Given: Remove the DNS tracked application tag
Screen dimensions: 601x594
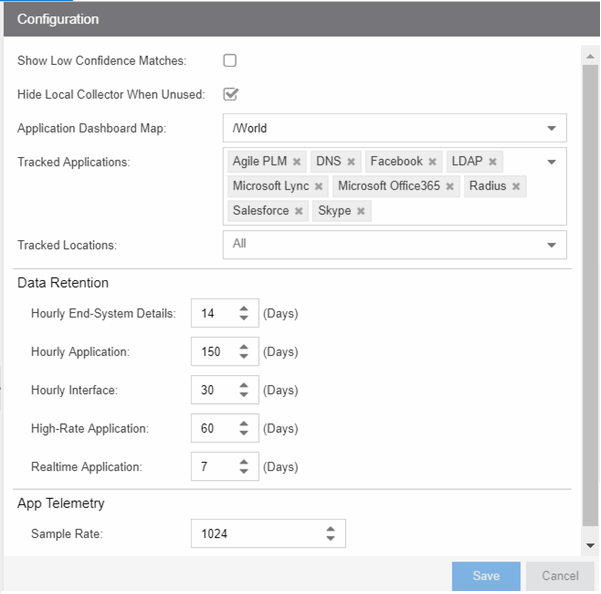Looking at the screenshot, I should click(x=351, y=162).
